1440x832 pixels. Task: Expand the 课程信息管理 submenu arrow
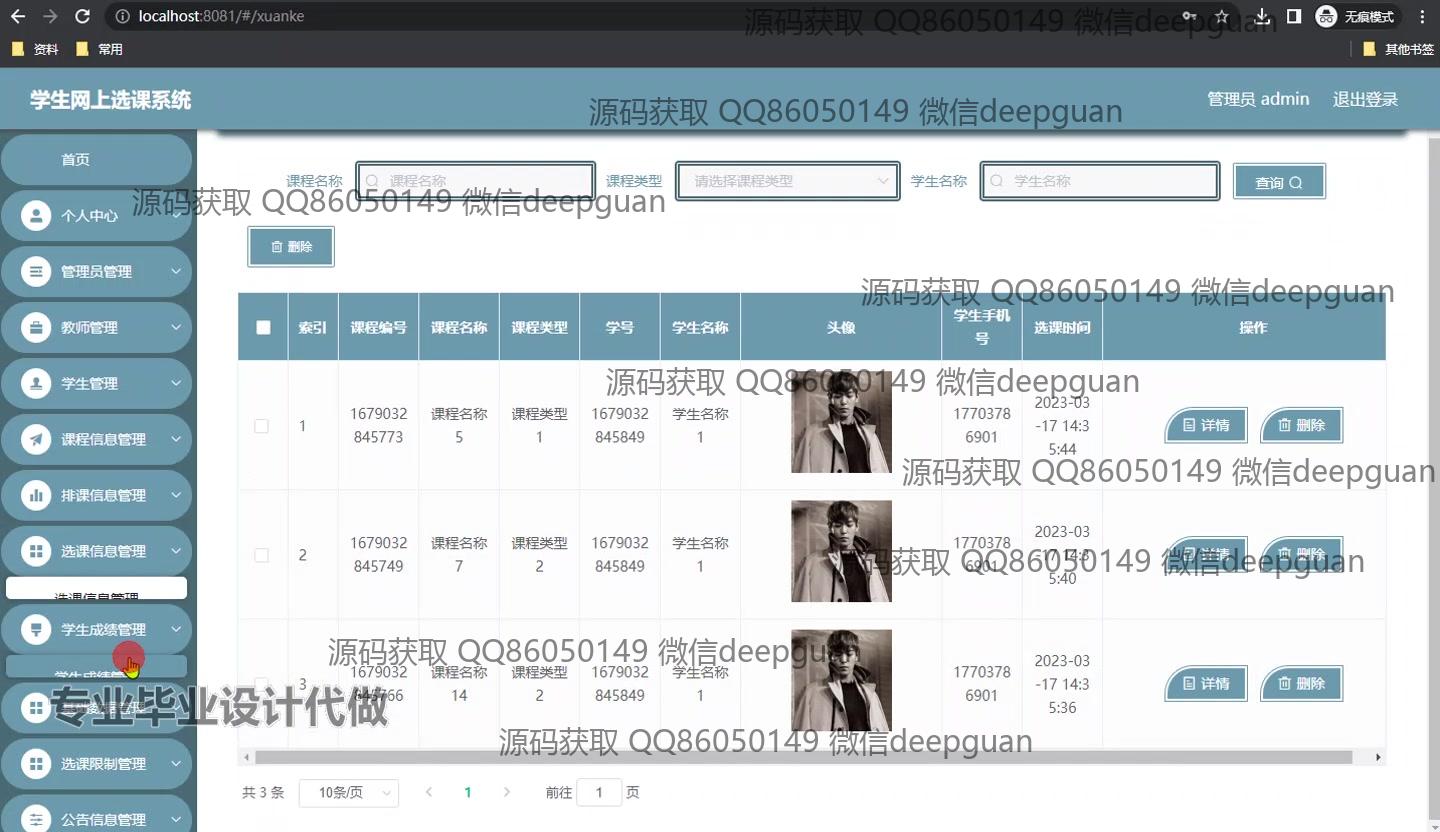(x=176, y=440)
